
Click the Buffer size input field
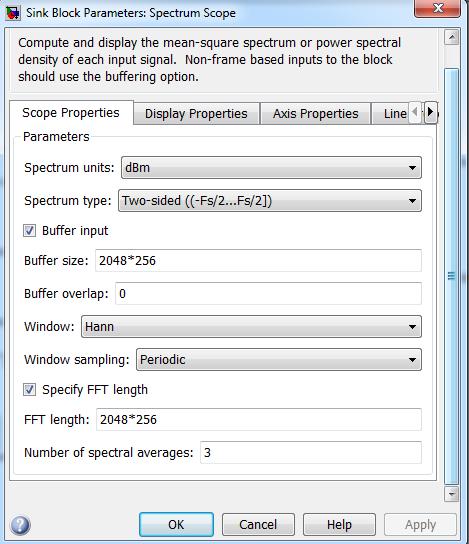258,261
